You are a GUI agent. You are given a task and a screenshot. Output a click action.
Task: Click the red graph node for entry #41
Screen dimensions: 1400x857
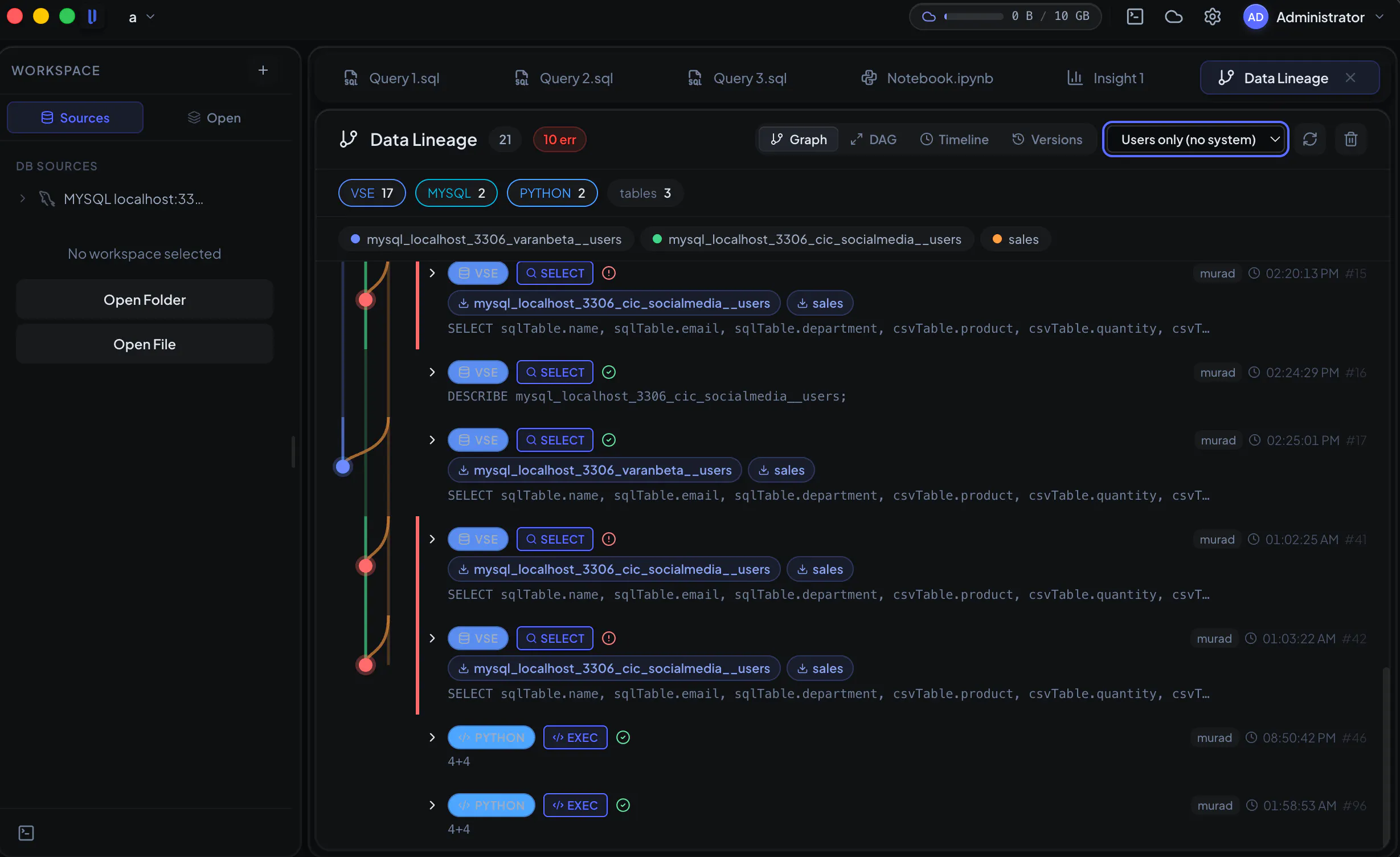366,566
